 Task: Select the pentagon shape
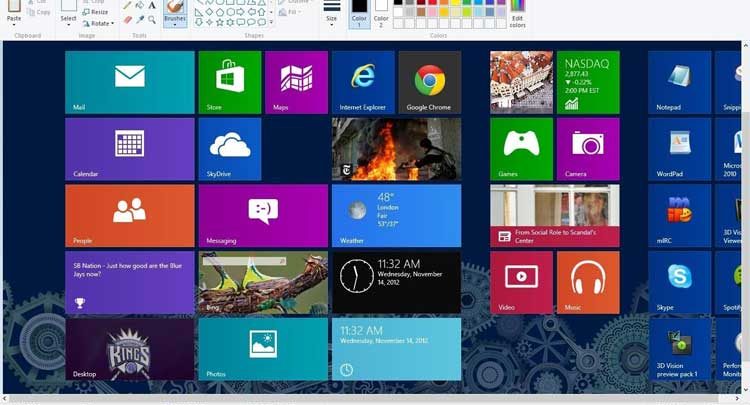pos(220,12)
